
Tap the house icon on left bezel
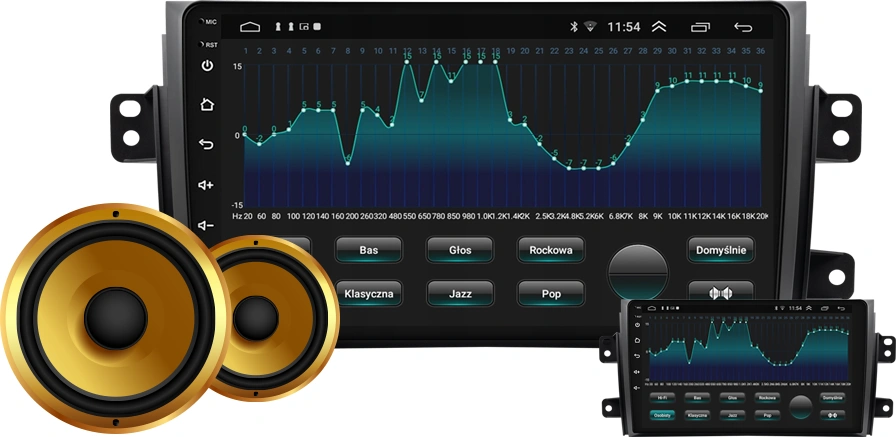[x=206, y=105]
